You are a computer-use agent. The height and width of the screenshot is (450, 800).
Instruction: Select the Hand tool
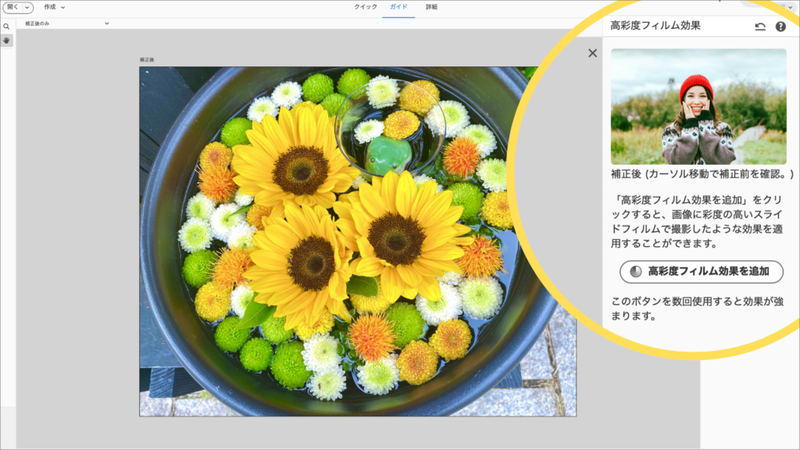[x=7, y=40]
